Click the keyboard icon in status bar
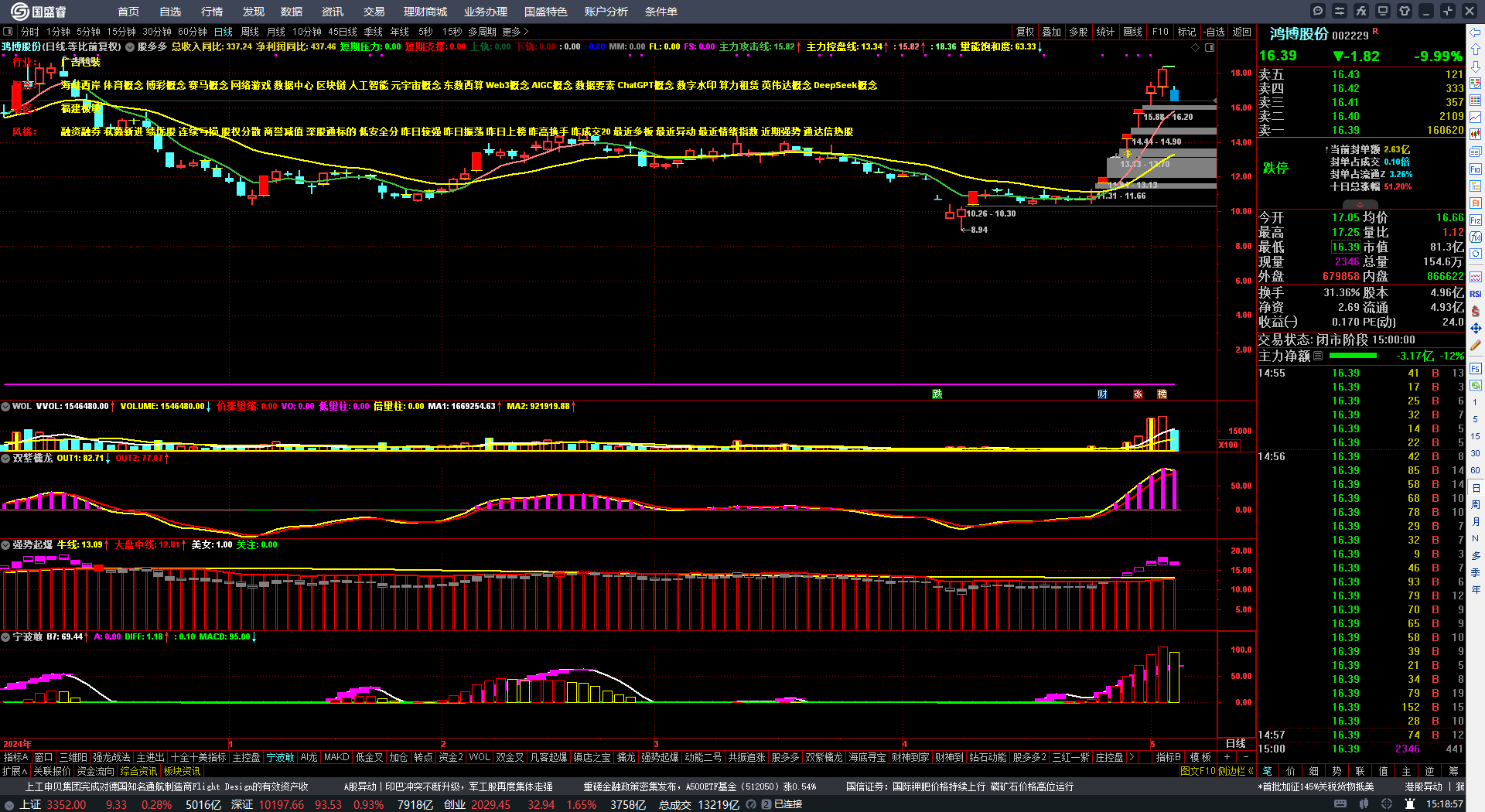The width and height of the screenshot is (1485, 812). click(x=1340, y=804)
